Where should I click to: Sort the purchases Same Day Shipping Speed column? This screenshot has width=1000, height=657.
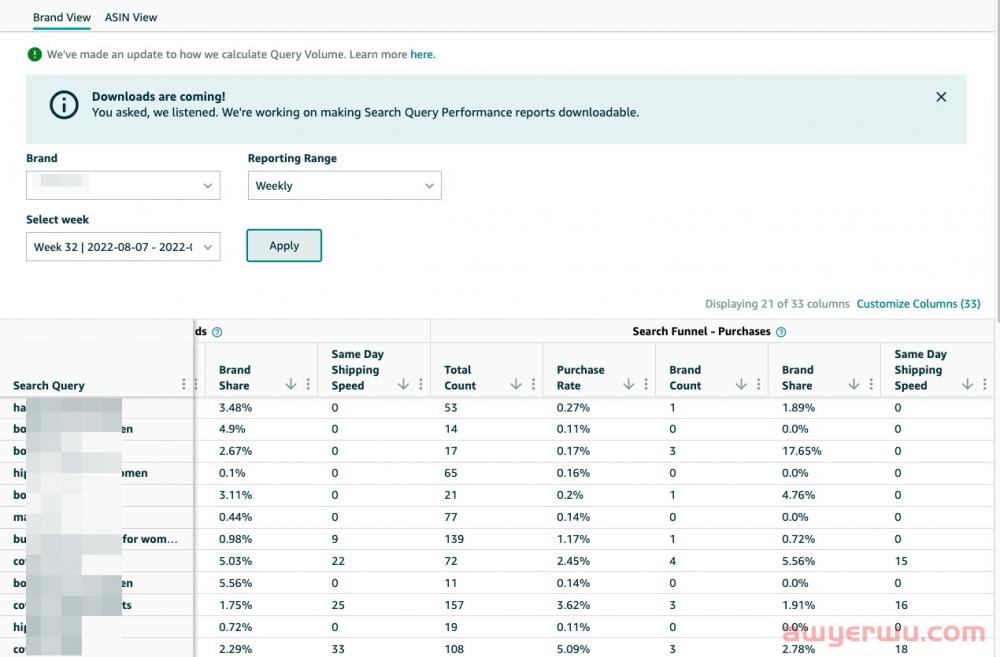coord(967,385)
